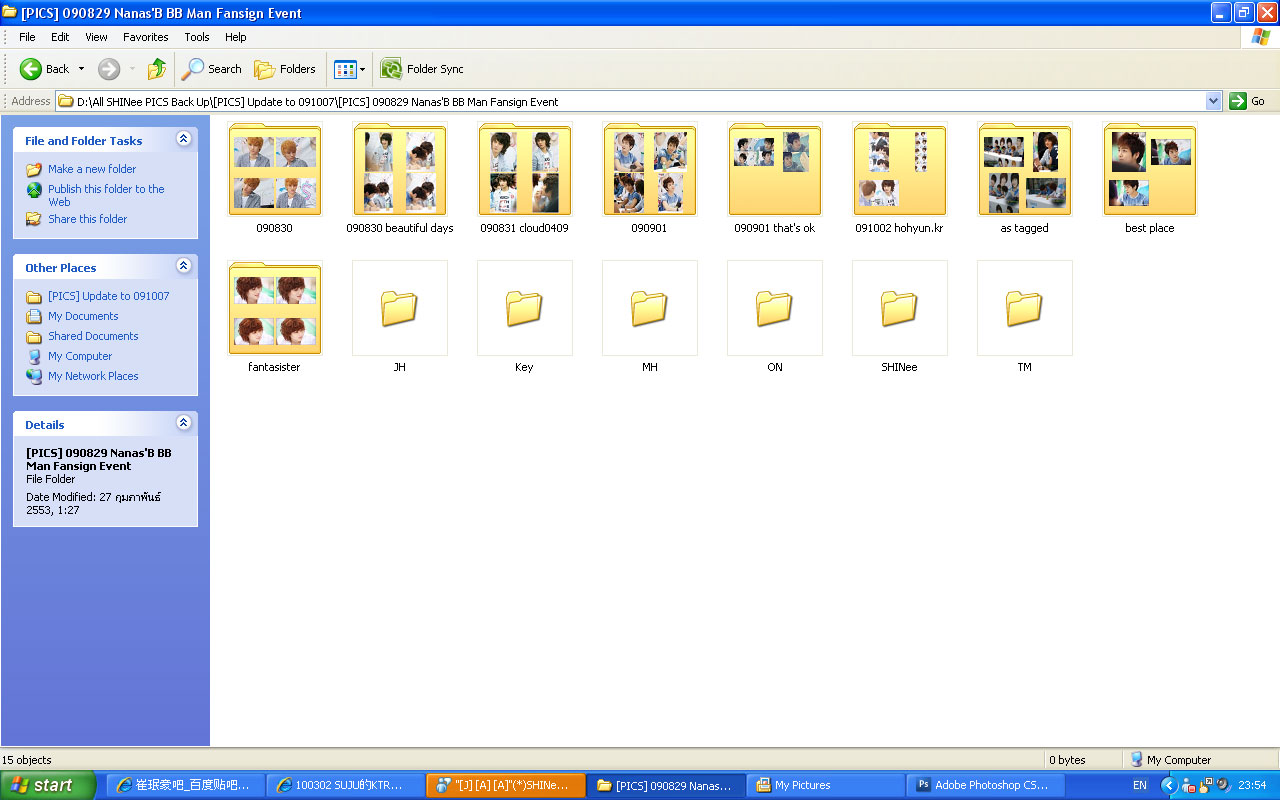Click Publish this folder to the Web

(106, 195)
